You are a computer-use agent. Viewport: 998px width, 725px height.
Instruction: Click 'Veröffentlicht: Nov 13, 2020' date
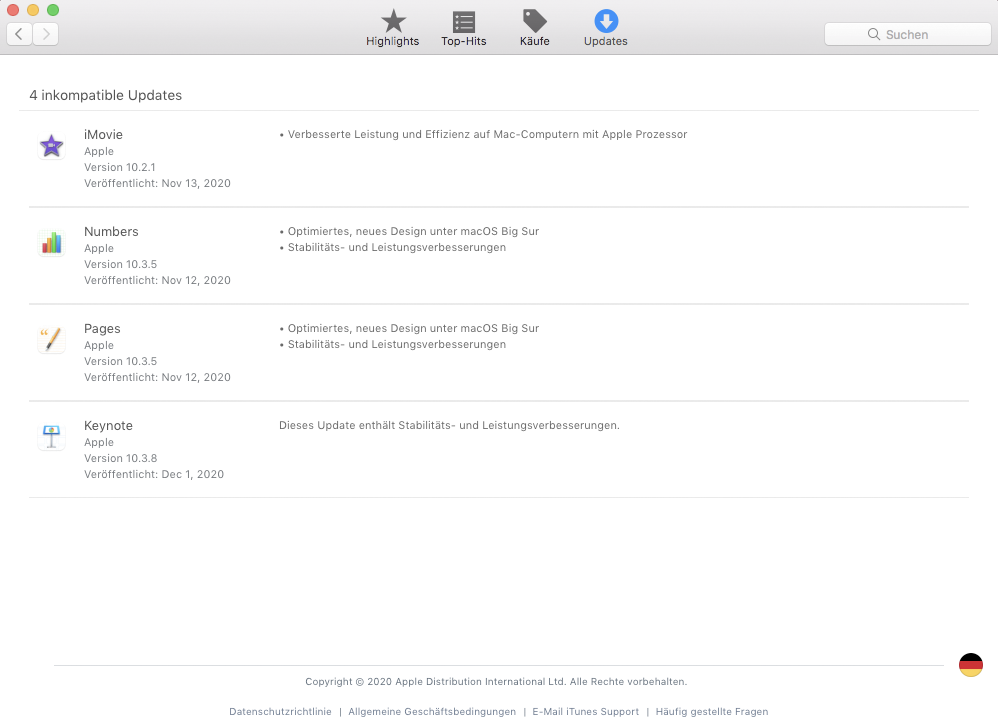click(157, 183)
